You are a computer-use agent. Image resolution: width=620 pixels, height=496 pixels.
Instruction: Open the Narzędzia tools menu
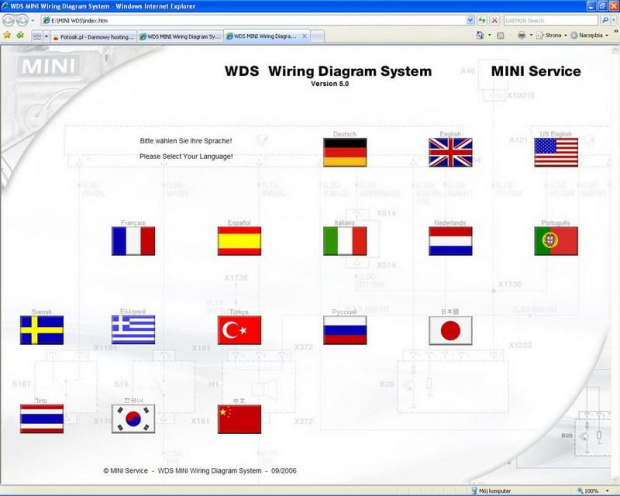click(589, 36)
